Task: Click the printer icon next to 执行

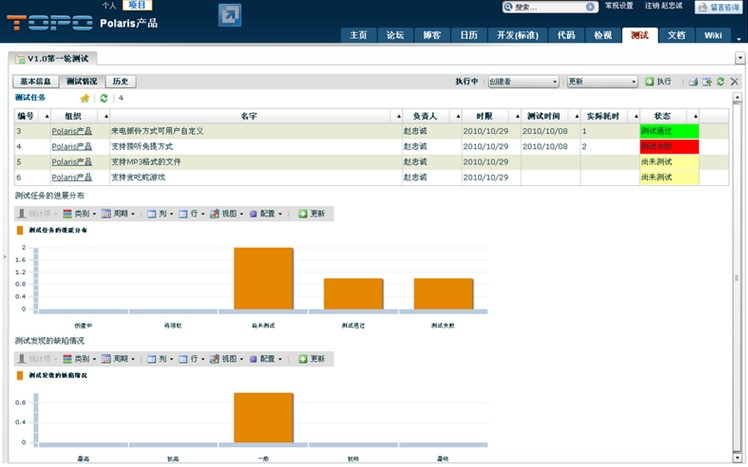Action: 692,81
